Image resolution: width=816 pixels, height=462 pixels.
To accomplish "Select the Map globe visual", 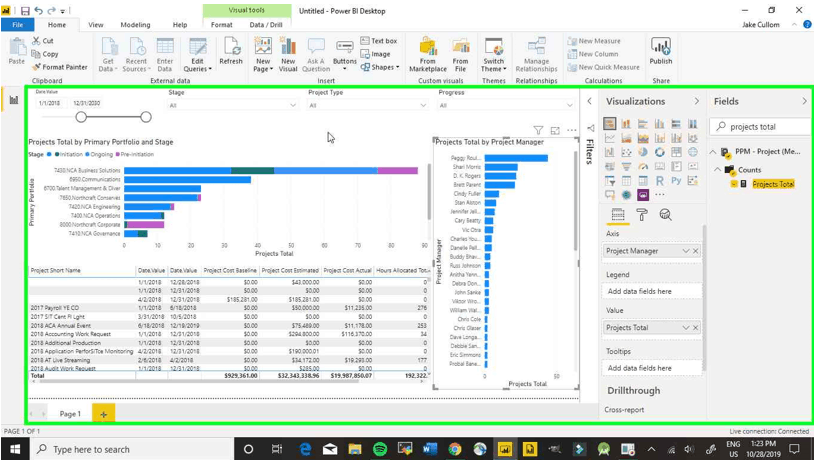I will tap(693, 152).
